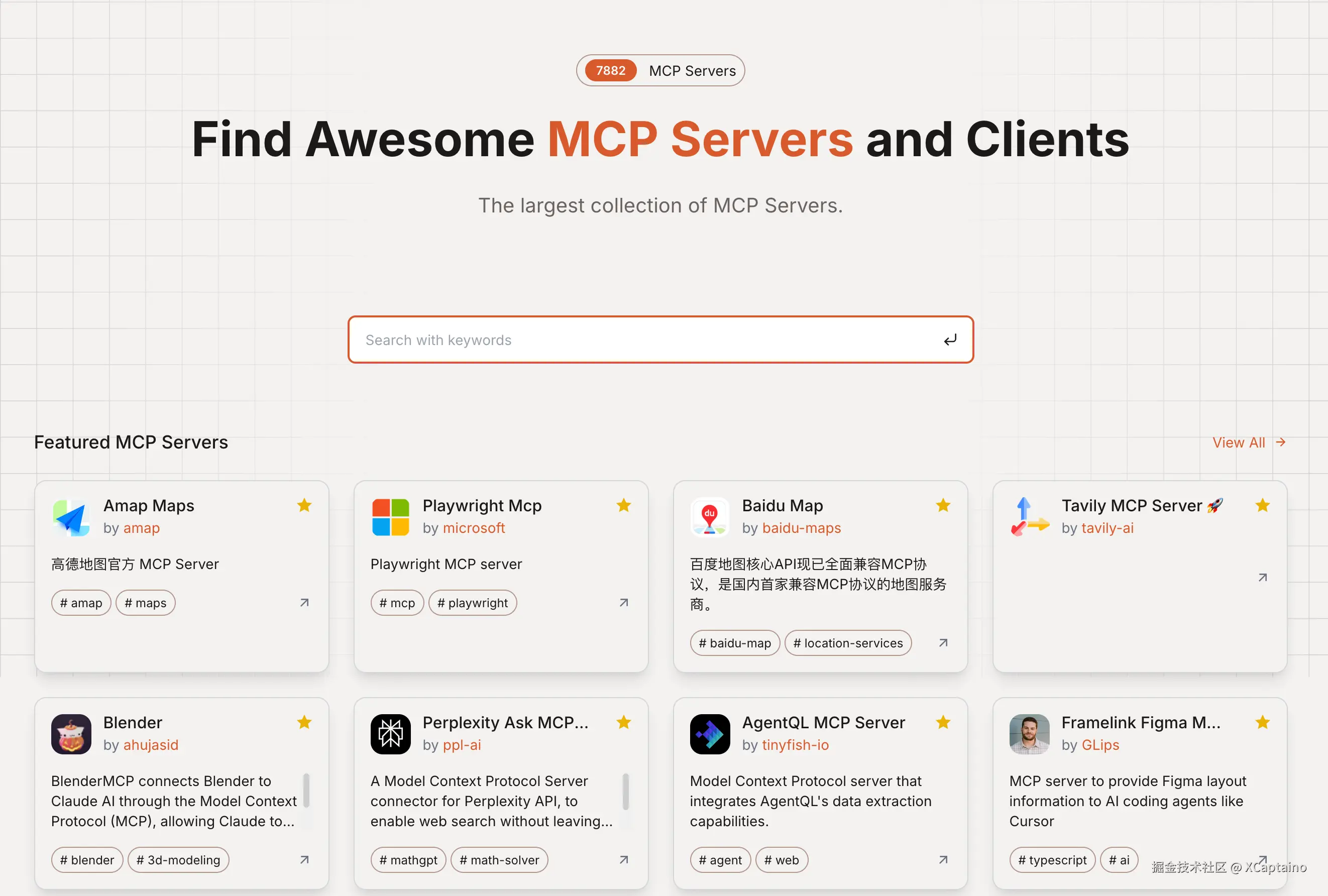
Task: Select the # playwright tag
Action: point(473,602)
